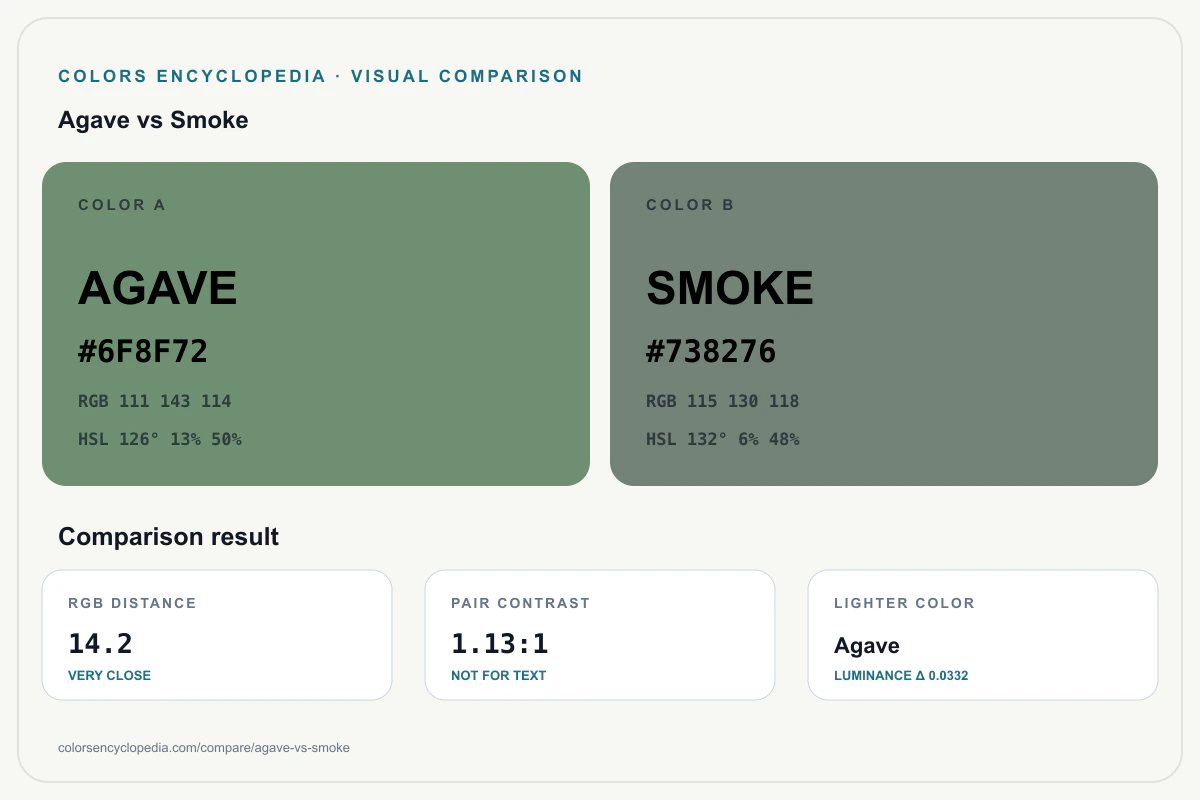Image resolution: width=1200 pixels, height=800 pixels.
Task: Select the AGAVE color name heading
Action: [158, 288]
